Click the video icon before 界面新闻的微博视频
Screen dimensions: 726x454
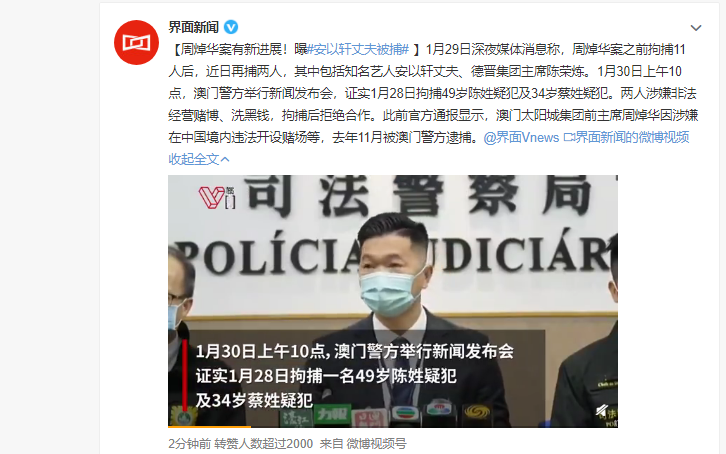568,137
